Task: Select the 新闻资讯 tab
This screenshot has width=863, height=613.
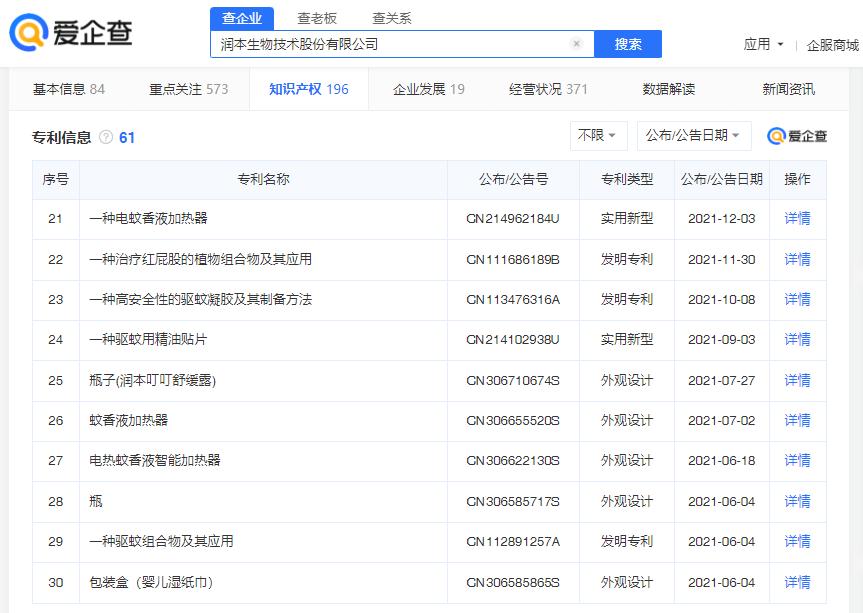Action: click(x=788, y=89)
